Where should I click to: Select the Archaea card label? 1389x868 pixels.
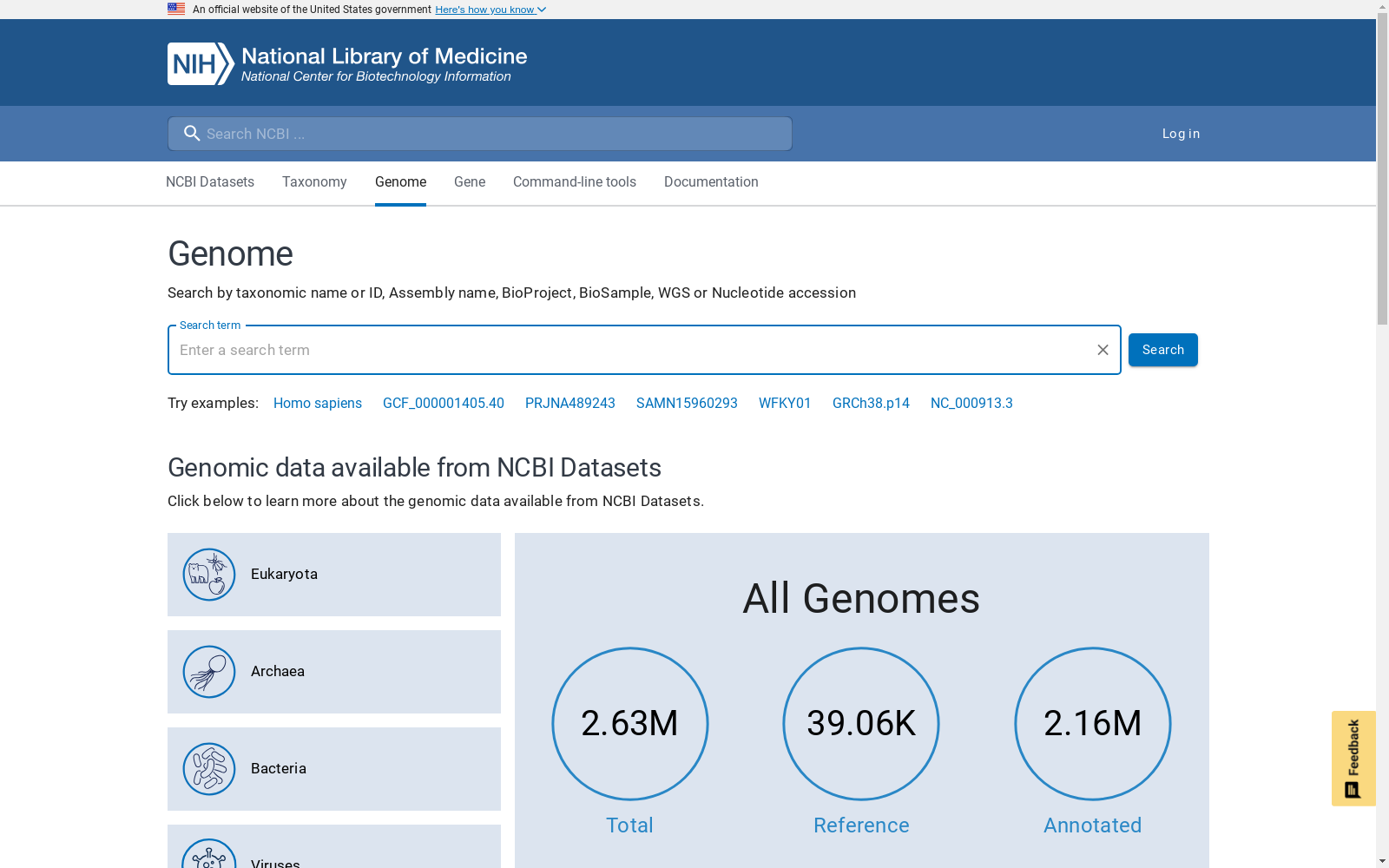point(278,672)
